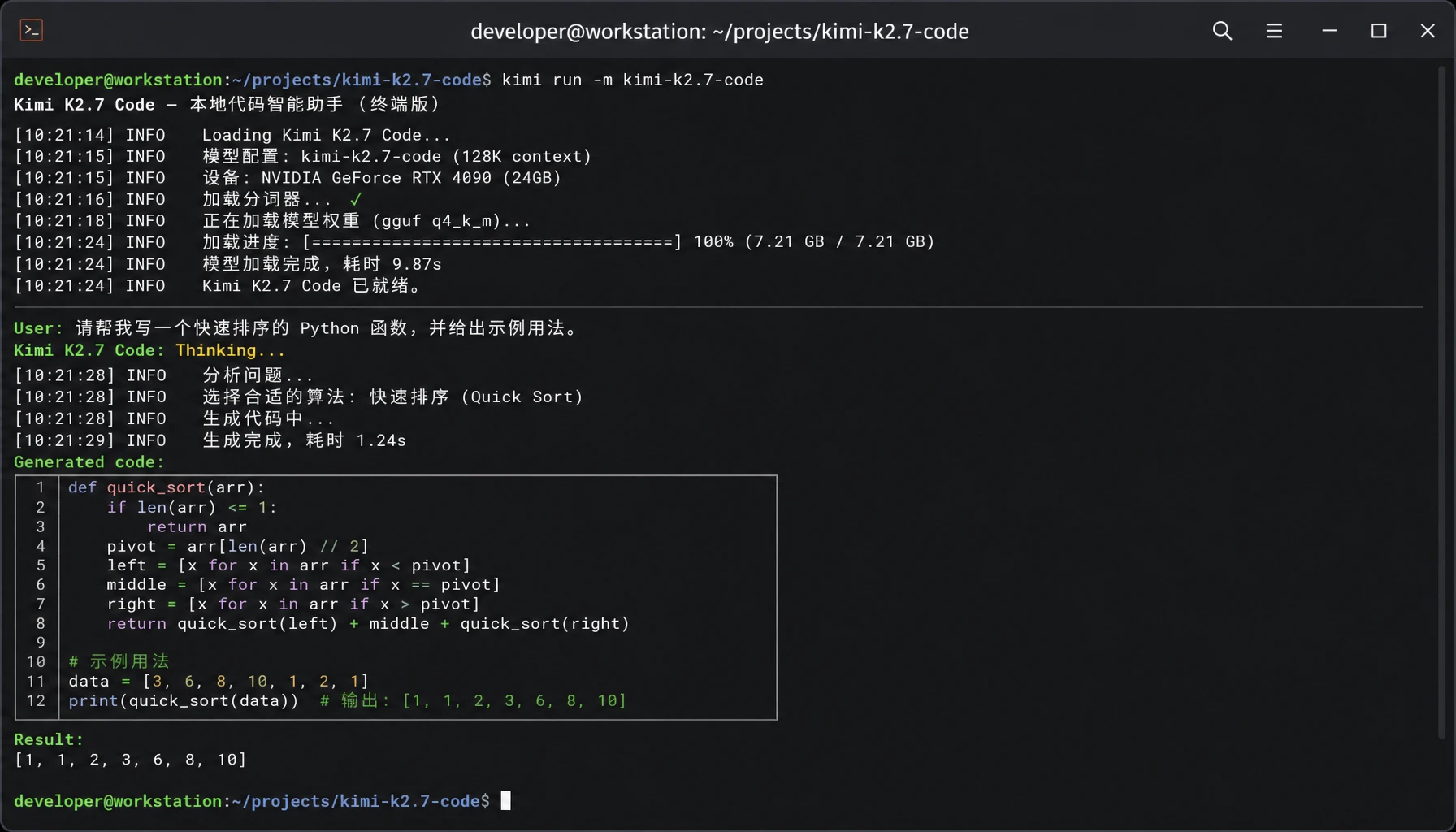The image size is (1456, 832).
Task: Click code line 'if len(arr) <= 1:'
Action: coord(192,507)
